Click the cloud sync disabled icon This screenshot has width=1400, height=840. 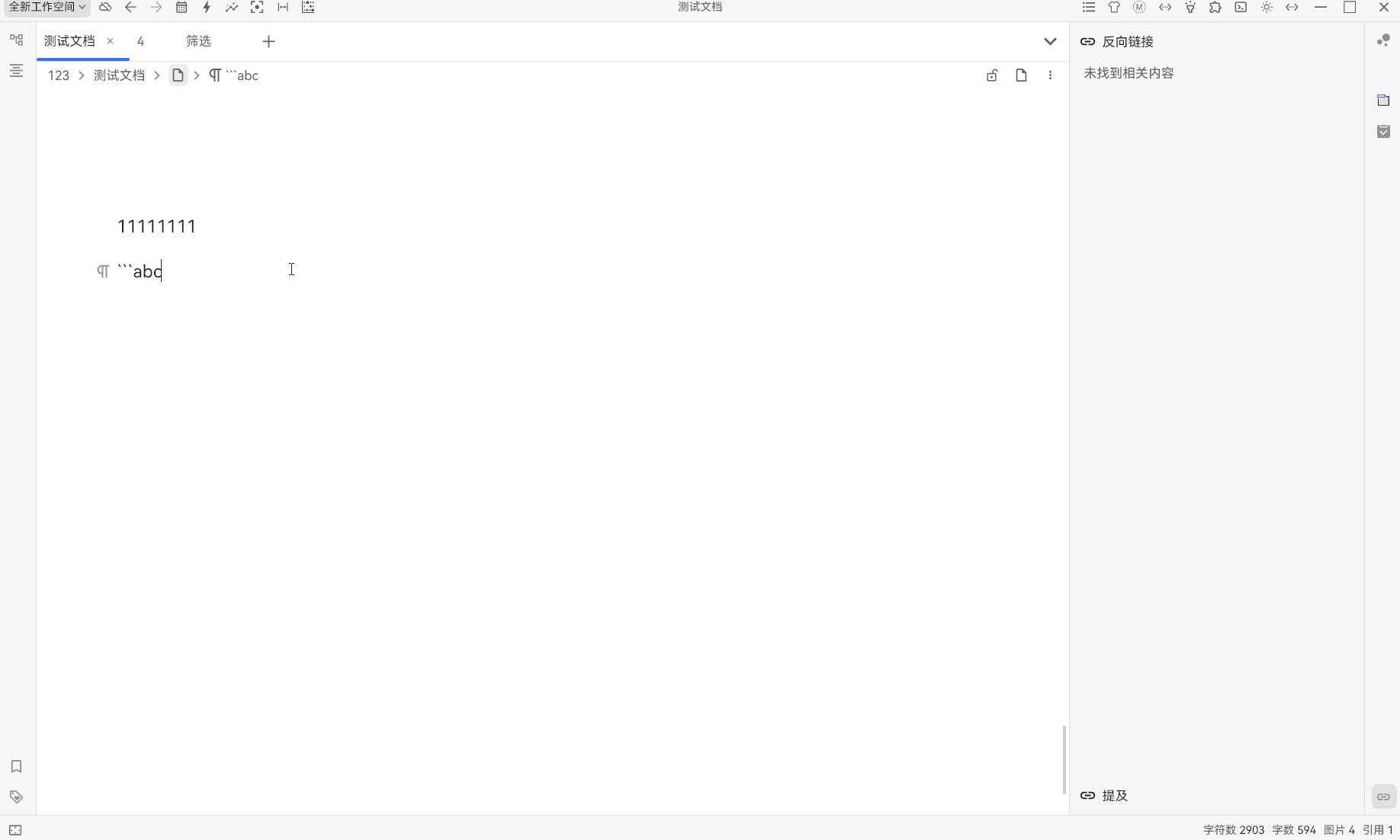(105, 8)
